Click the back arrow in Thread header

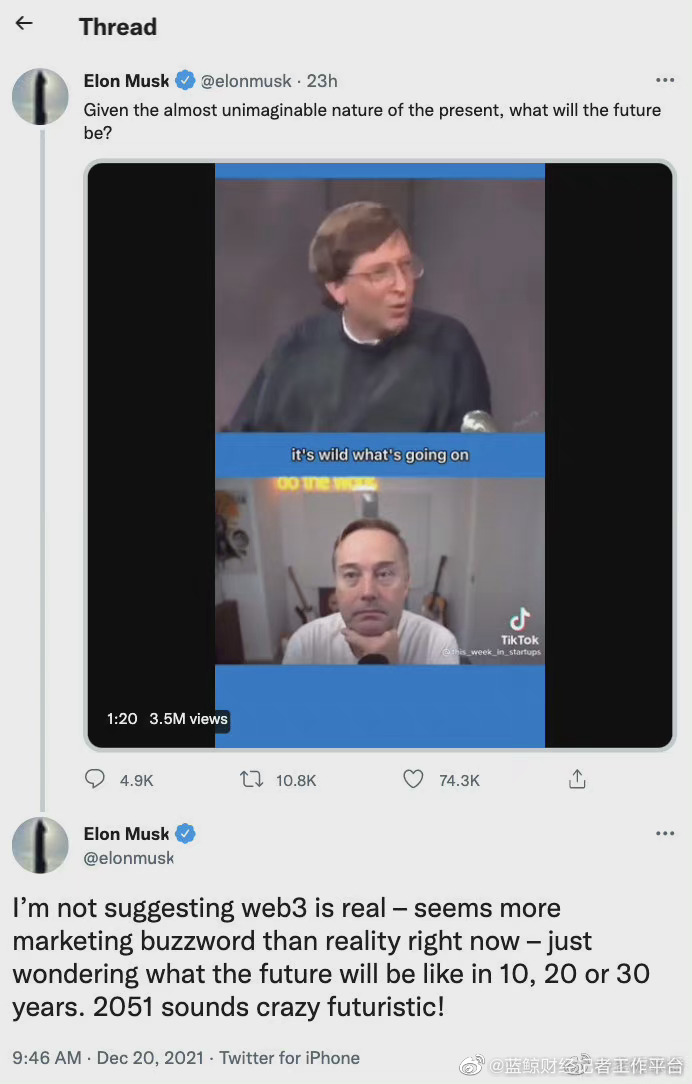[x=24, y=24]
